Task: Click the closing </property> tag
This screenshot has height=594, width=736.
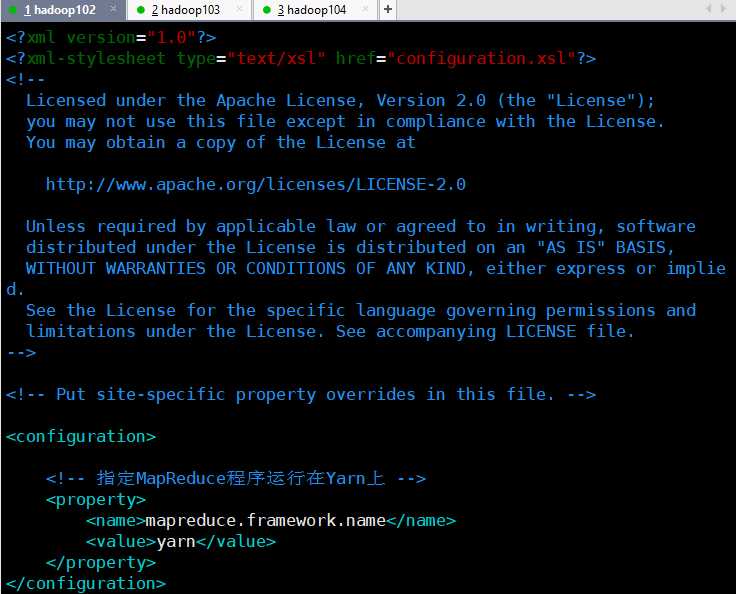Action: point(101,563)
